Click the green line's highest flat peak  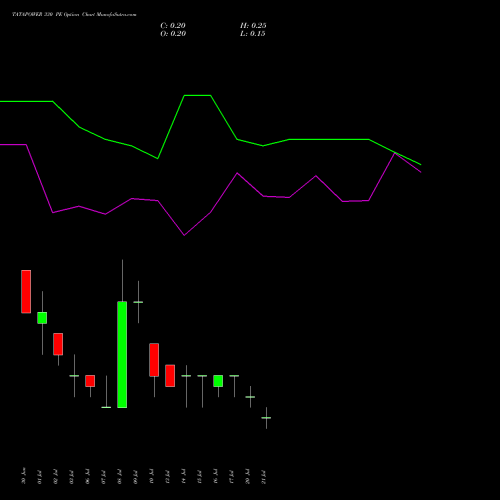pos(197,96)
